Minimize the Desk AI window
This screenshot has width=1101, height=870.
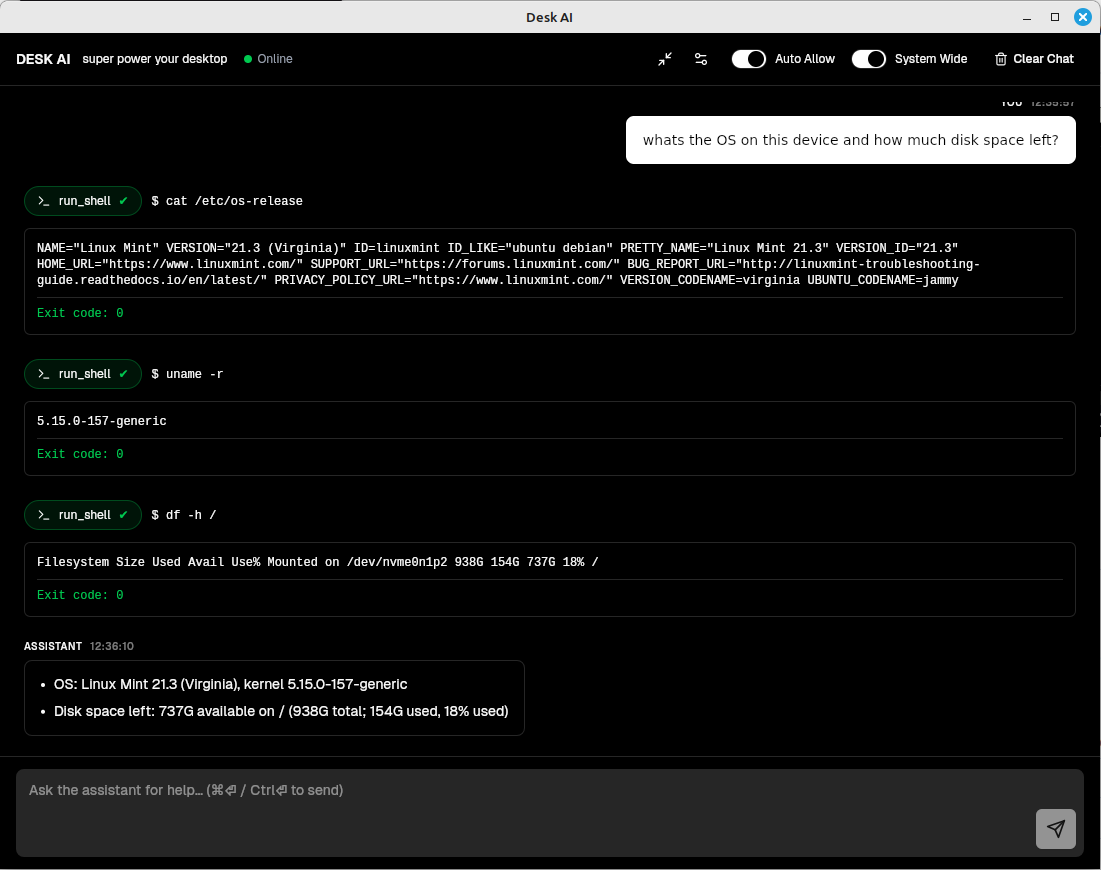click(1027, 18)
